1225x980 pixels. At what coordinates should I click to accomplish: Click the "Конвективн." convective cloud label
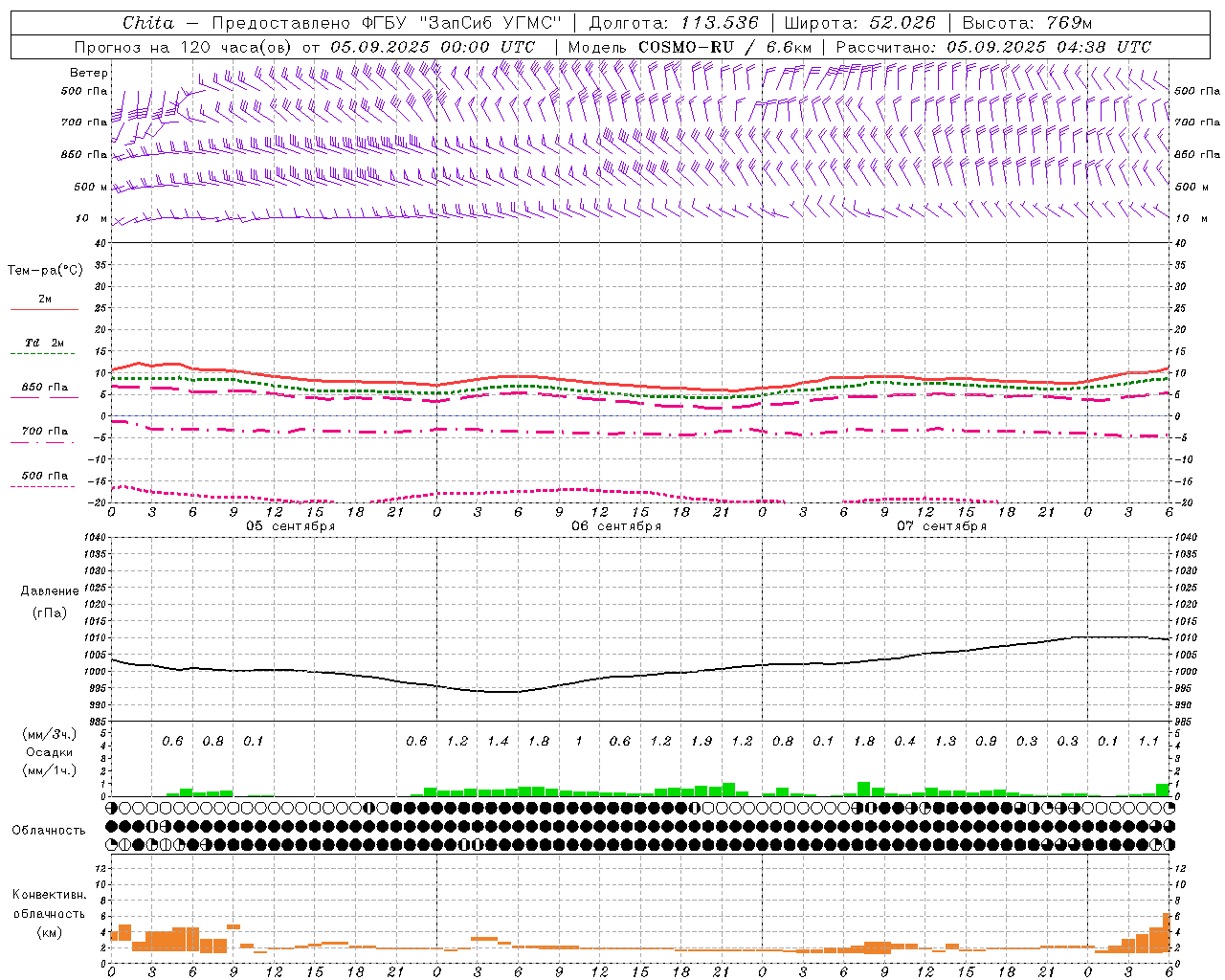tap(50, 895)
